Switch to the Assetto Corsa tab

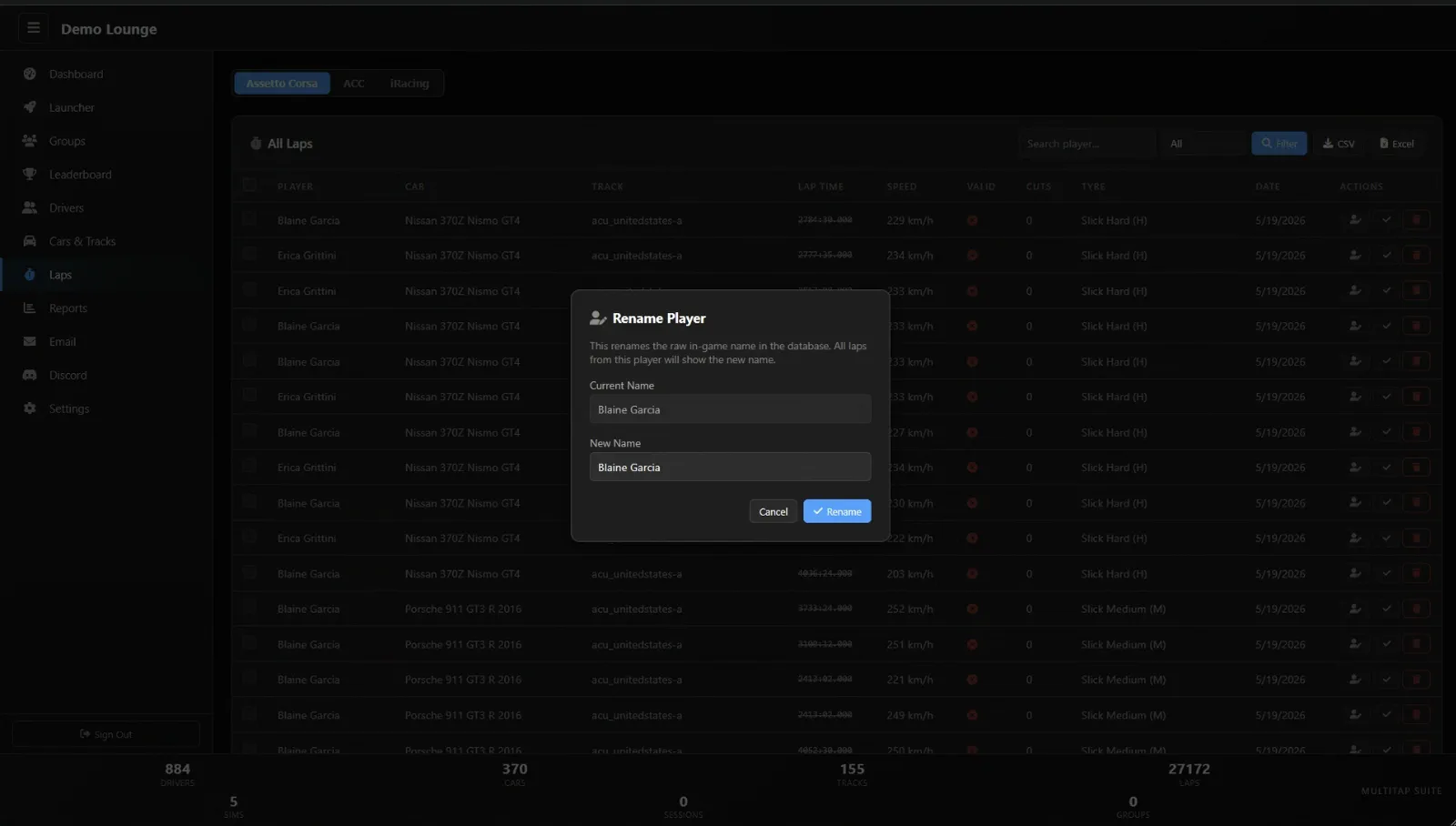point(282,83)
